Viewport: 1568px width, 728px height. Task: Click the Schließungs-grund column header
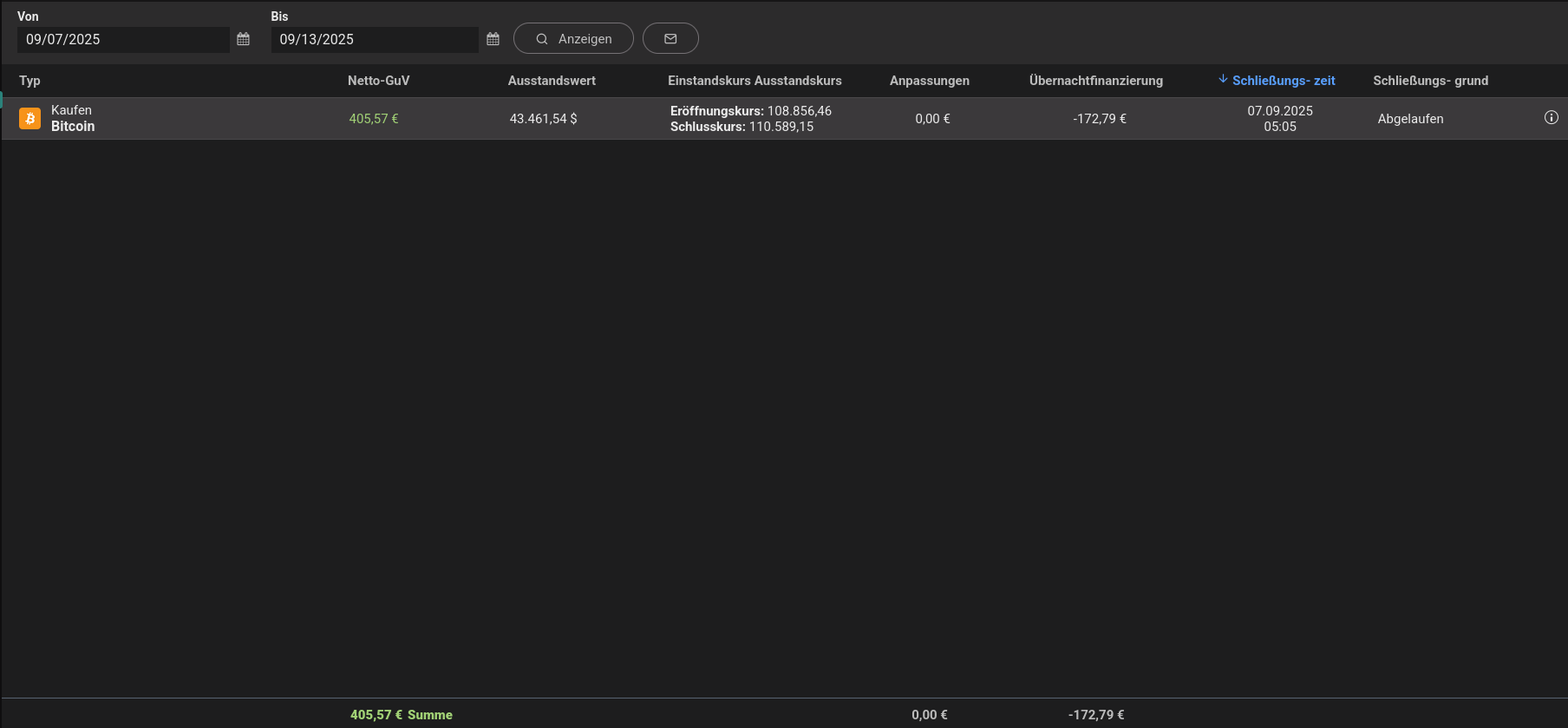1430,81
